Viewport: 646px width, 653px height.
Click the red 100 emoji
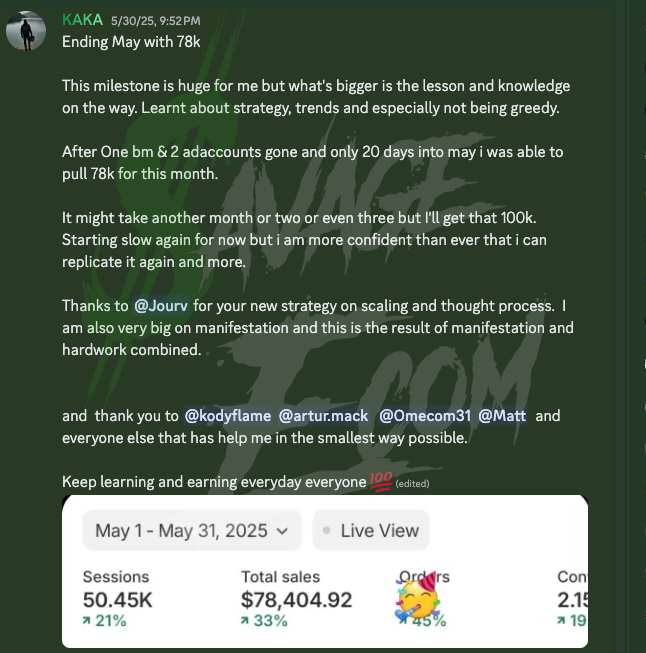pyautogui.click(x=381, y=482)
